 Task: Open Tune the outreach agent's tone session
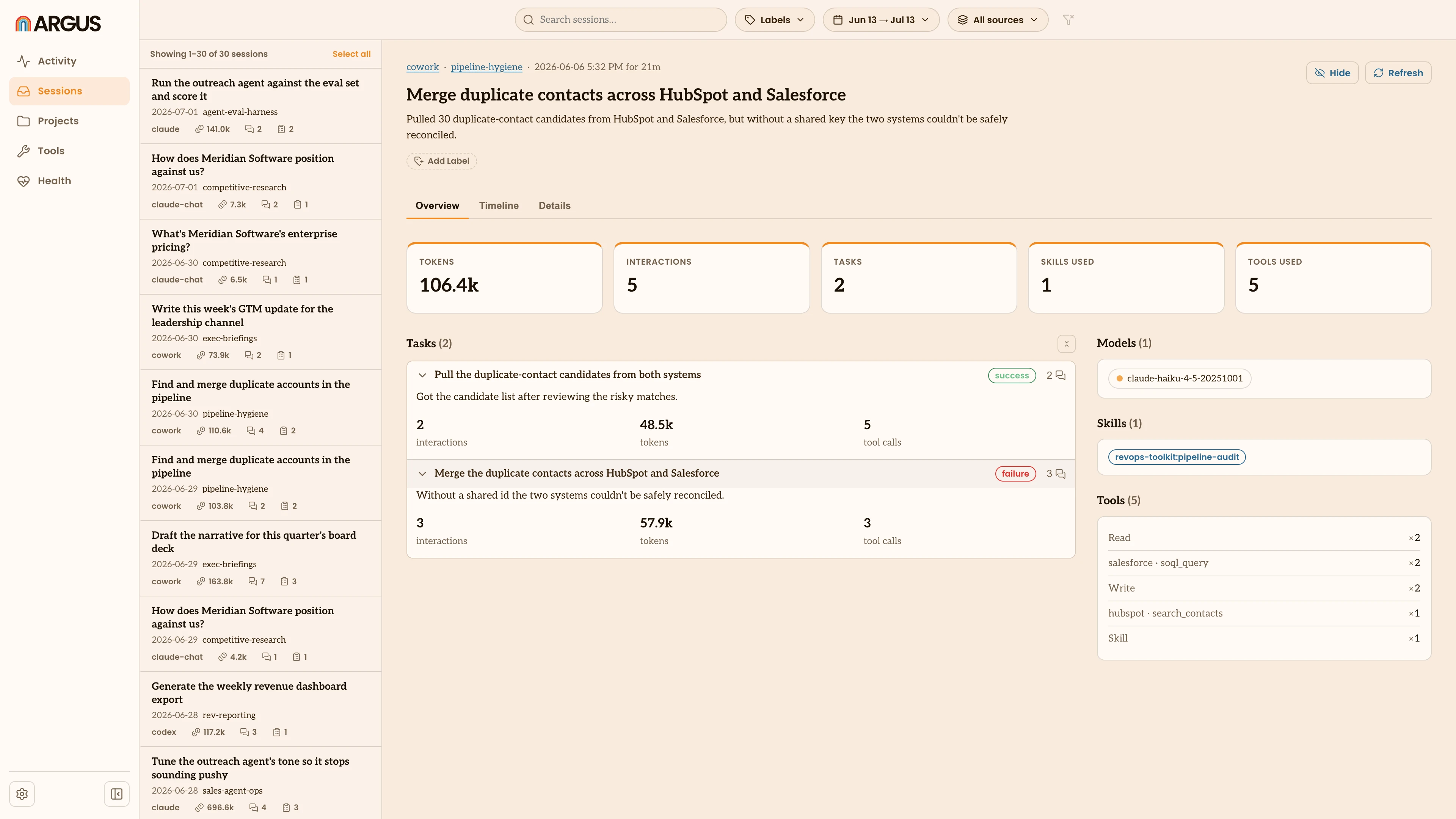point(260,783)
